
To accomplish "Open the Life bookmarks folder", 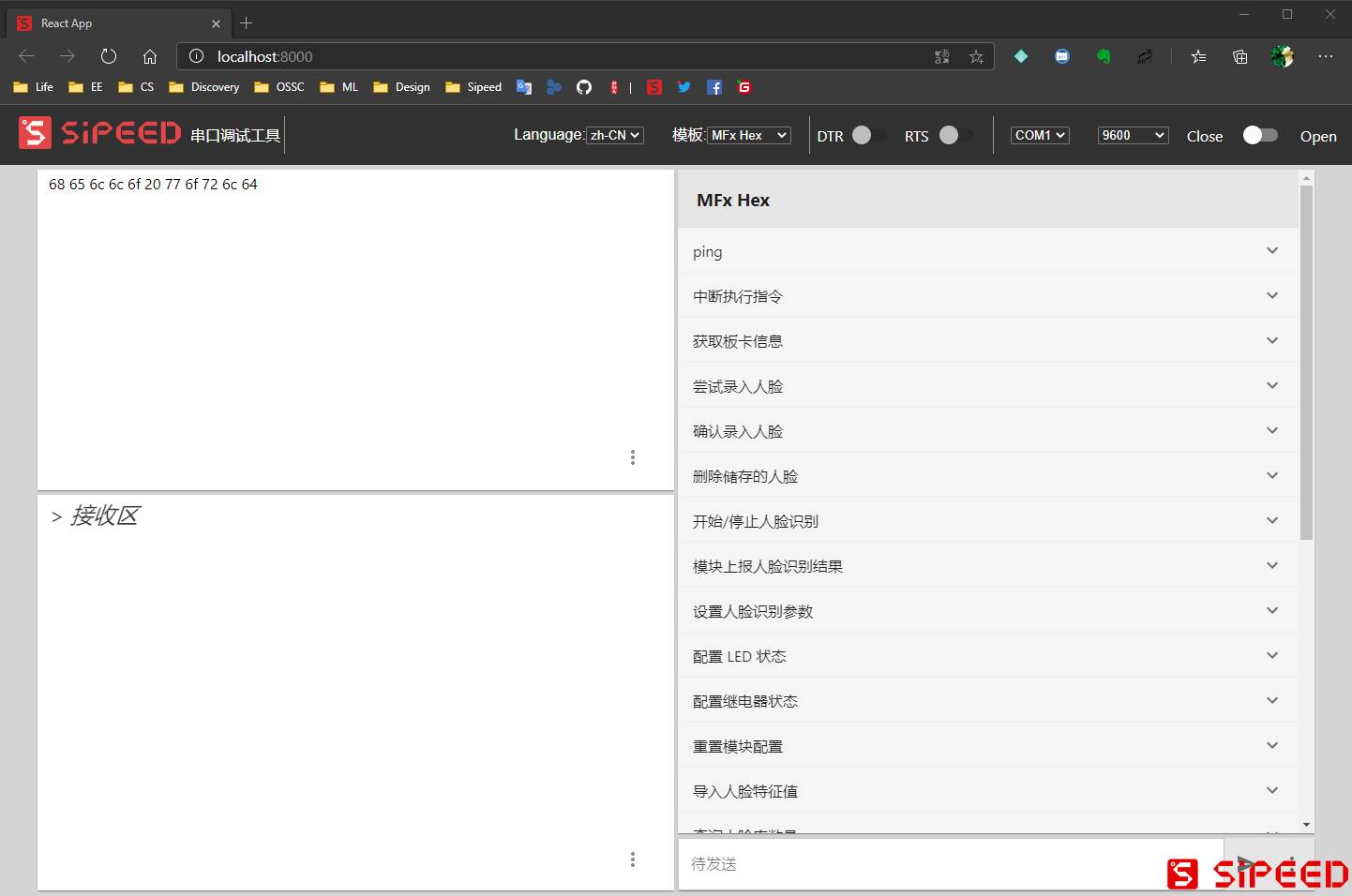I will [33, 87].
